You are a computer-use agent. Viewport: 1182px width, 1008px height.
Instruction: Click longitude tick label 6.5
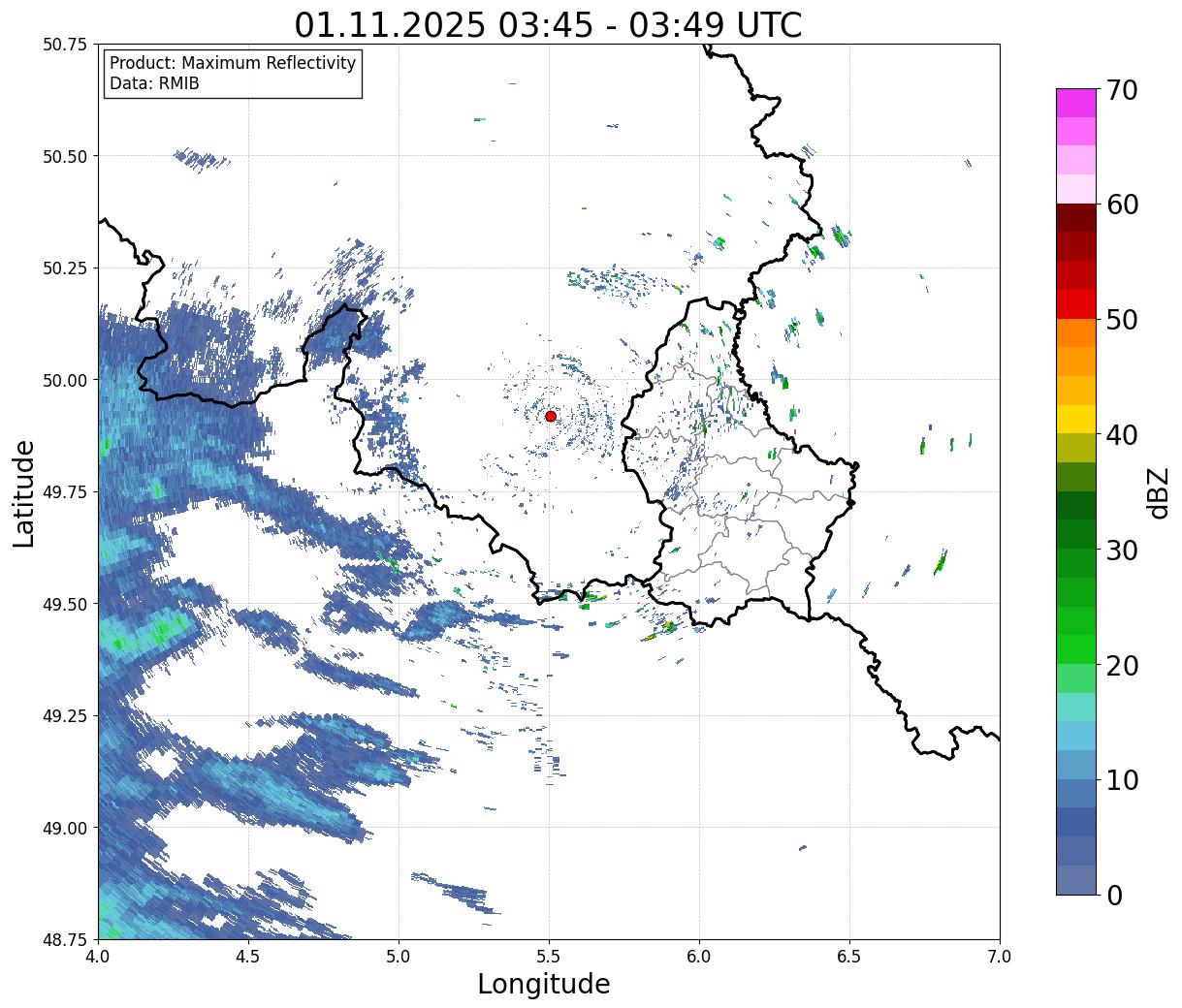849,957
